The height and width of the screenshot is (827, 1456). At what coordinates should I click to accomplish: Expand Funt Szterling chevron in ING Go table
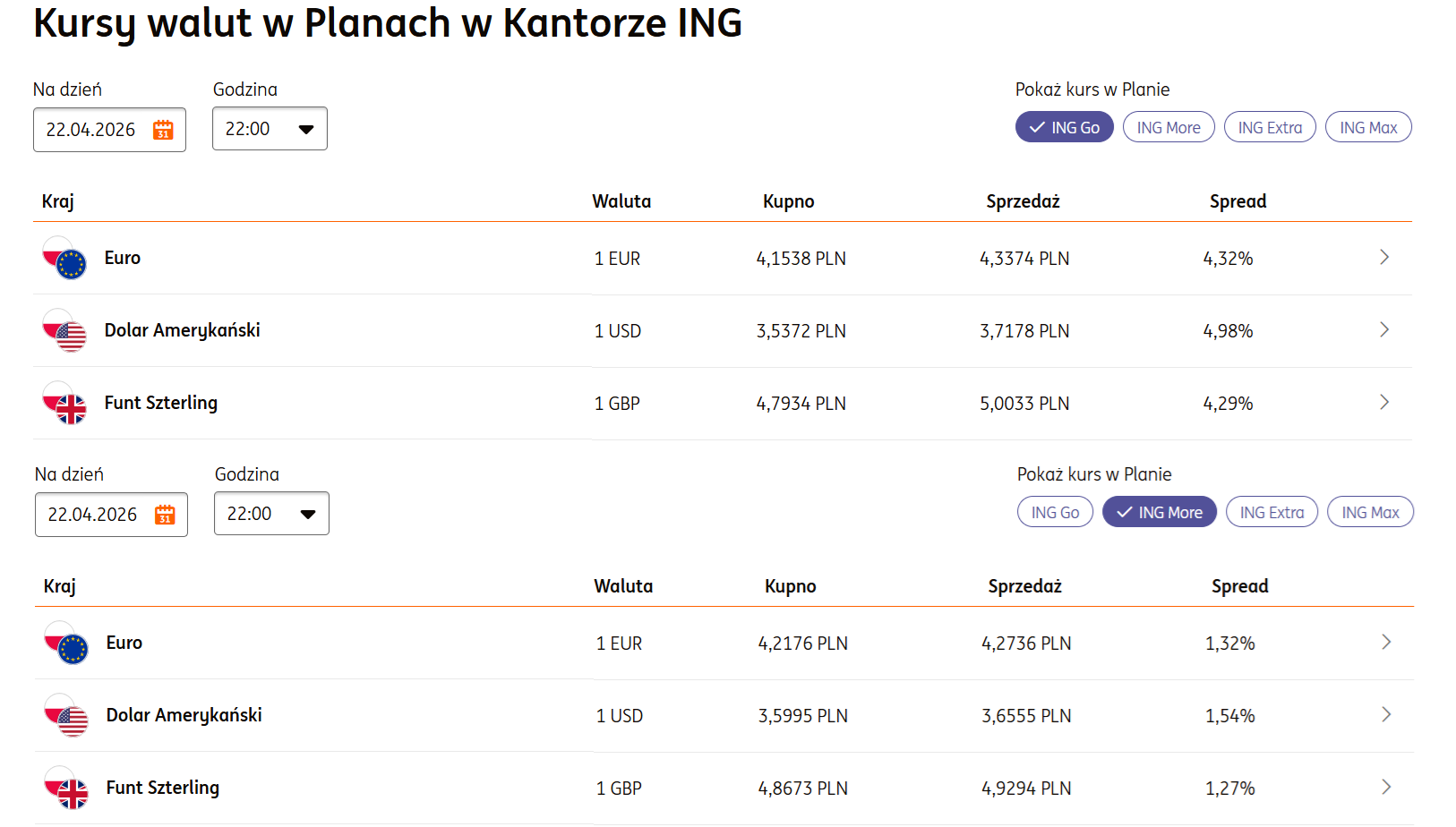[x=1383, y=403]
